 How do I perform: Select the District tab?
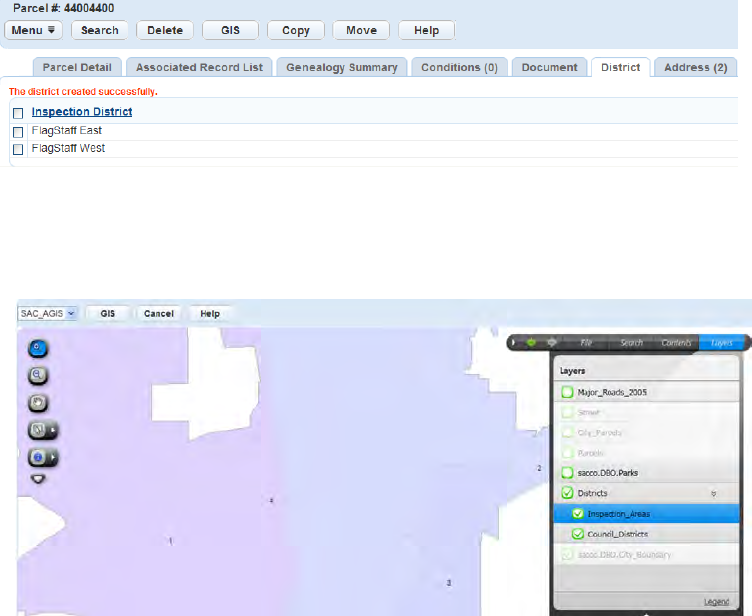tap(621, 67)
